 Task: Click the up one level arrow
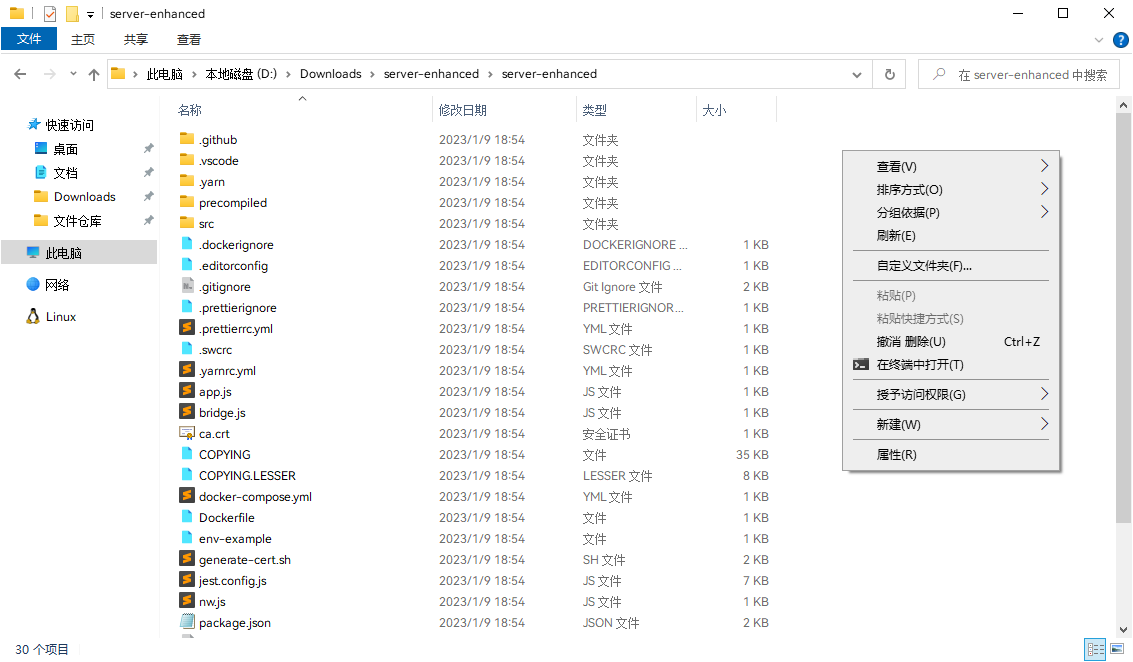(94, 74)
